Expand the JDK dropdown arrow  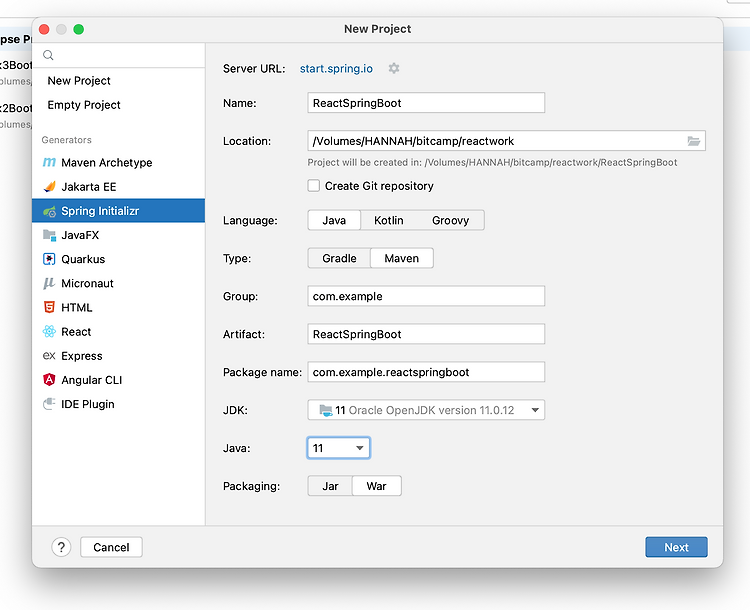535,410
